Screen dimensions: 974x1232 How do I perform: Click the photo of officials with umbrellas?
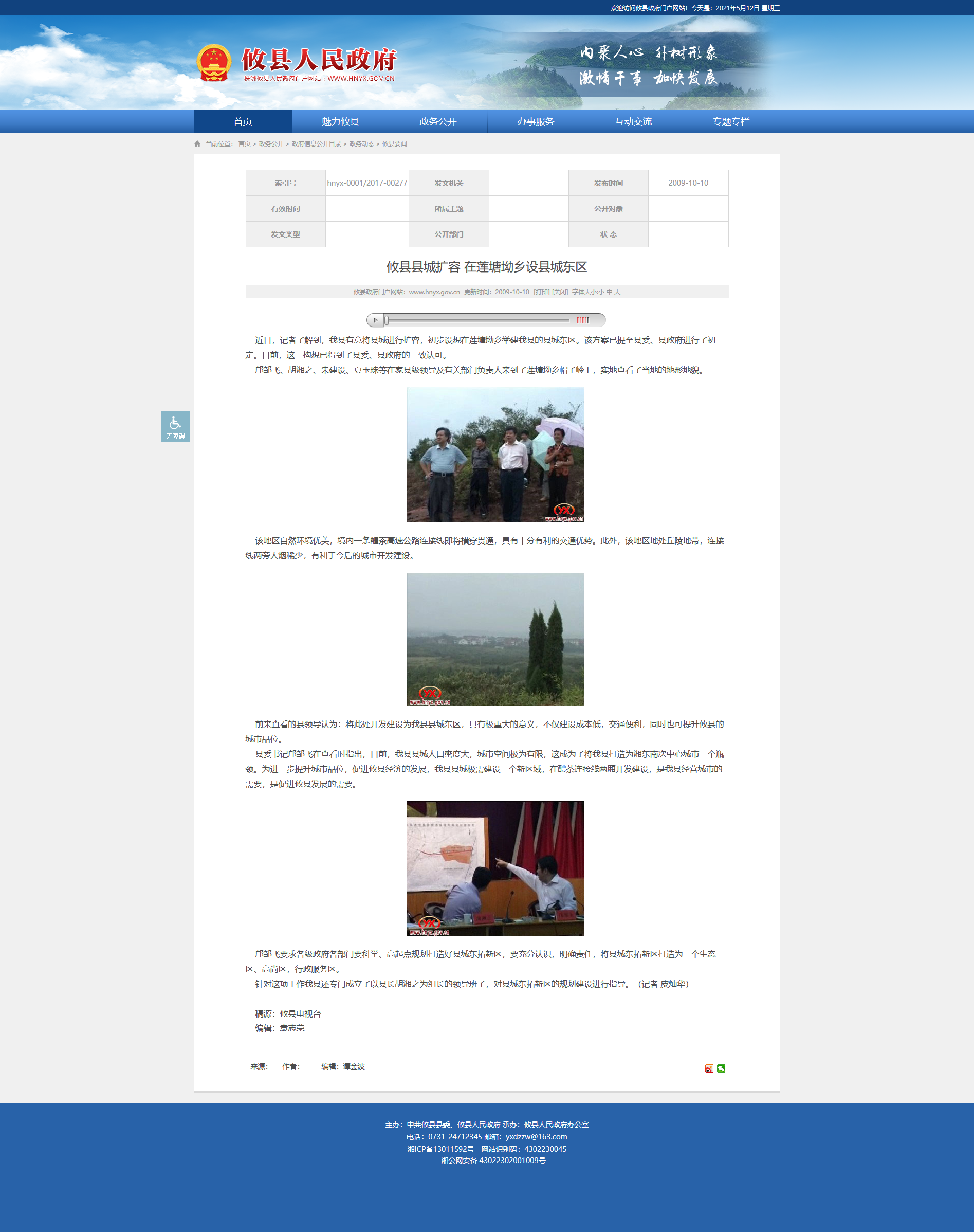(495, 455)
